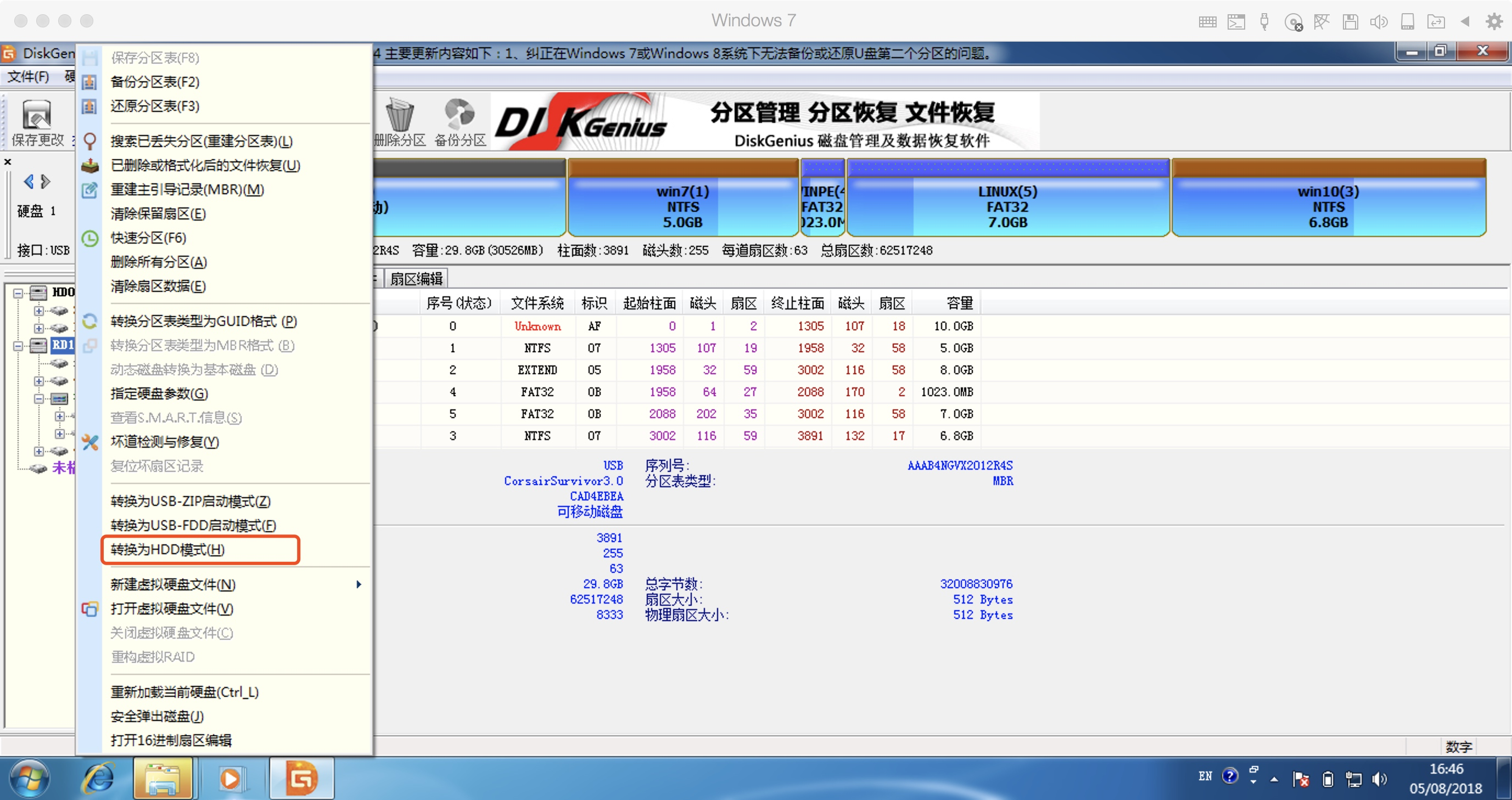Viewport: 1512px width, 800px height.
Task: Select the win7(1) NTFS partition block
Action: click(682, 206)
